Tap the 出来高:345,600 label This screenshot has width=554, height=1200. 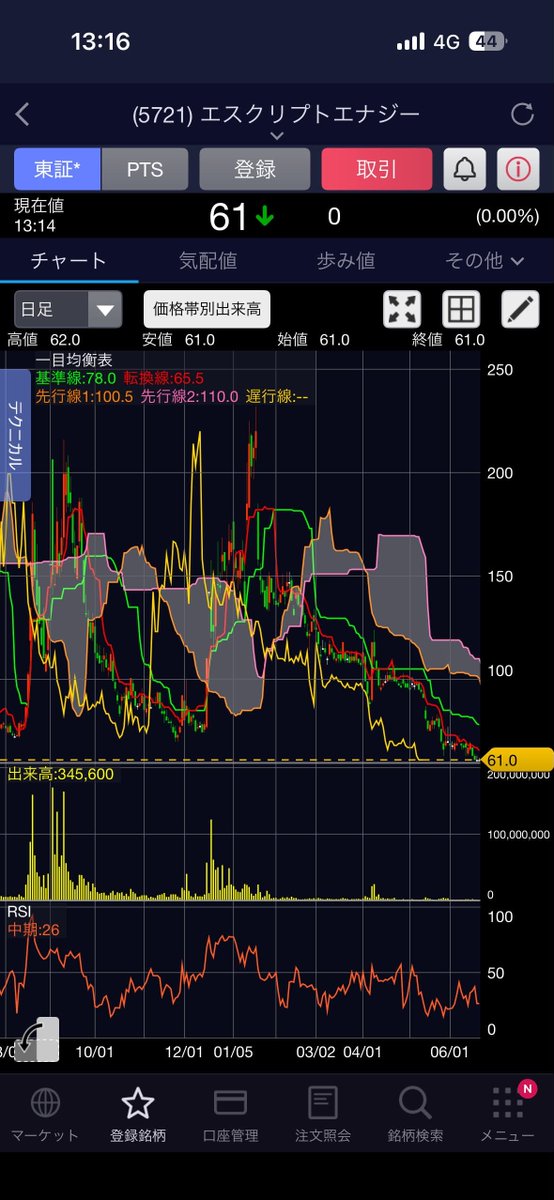point(61,774)
